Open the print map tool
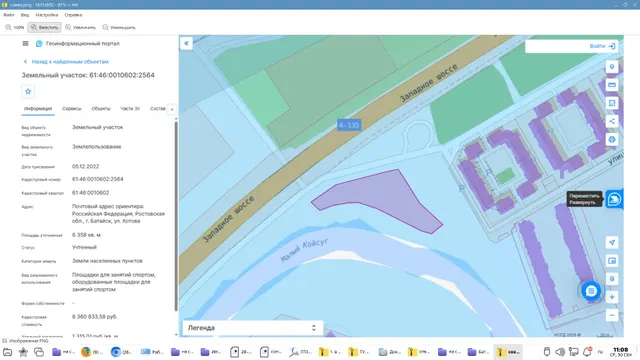Screen dimensions: 640x360 [612, 139]
